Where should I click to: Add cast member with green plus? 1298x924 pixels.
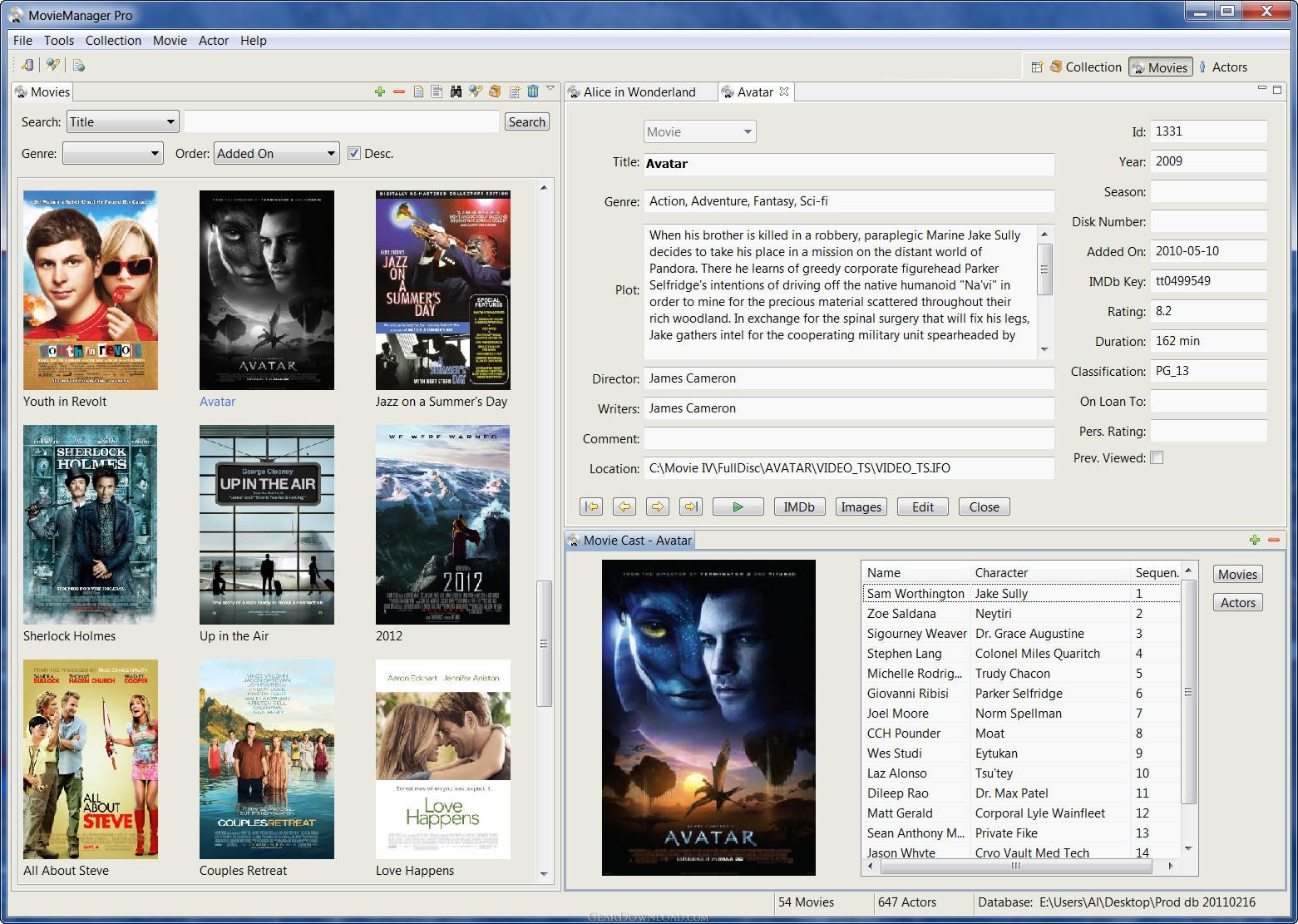pyautogui.click(x=1255, y=540)
